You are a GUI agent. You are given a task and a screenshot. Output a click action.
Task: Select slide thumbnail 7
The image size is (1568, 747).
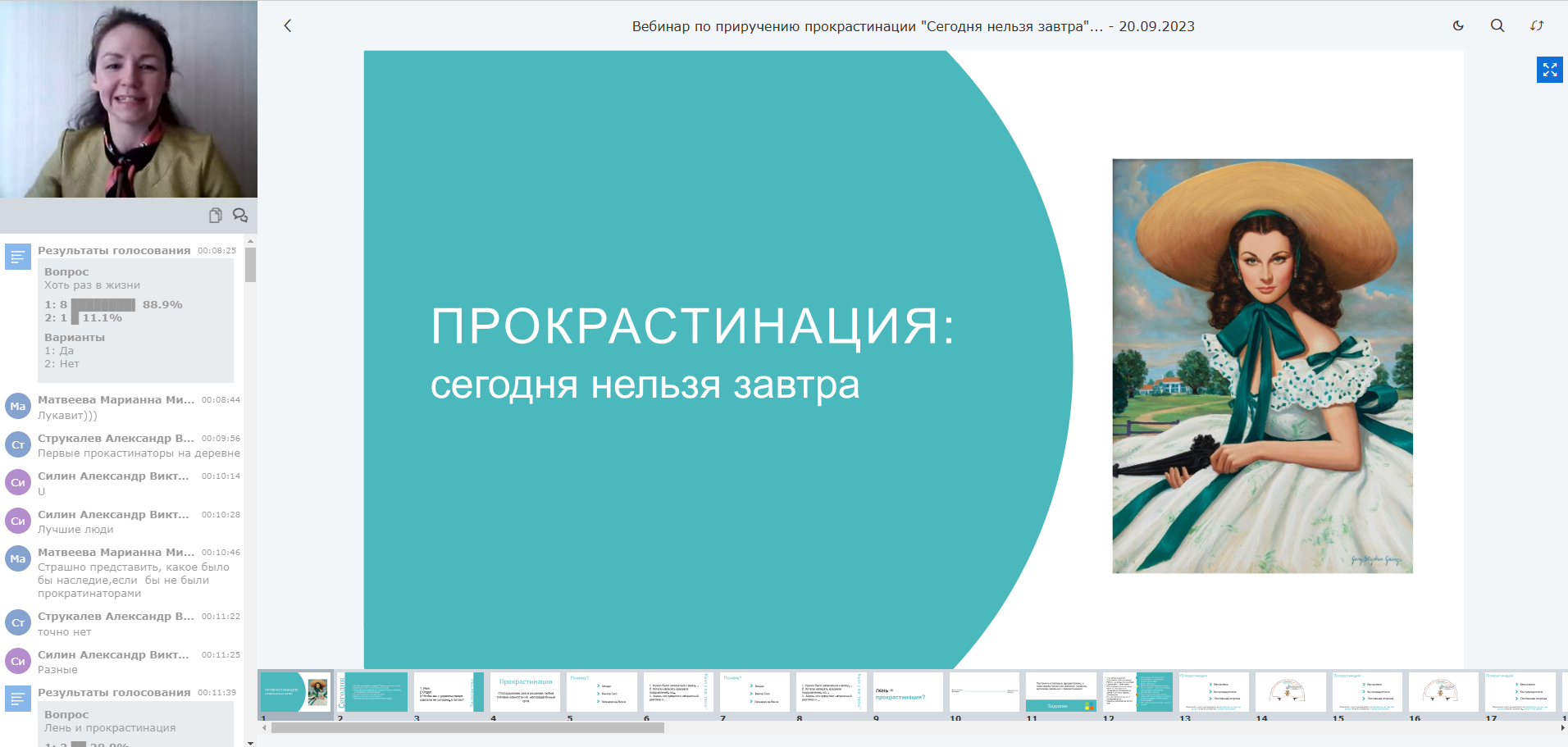[x=754, y=691]
